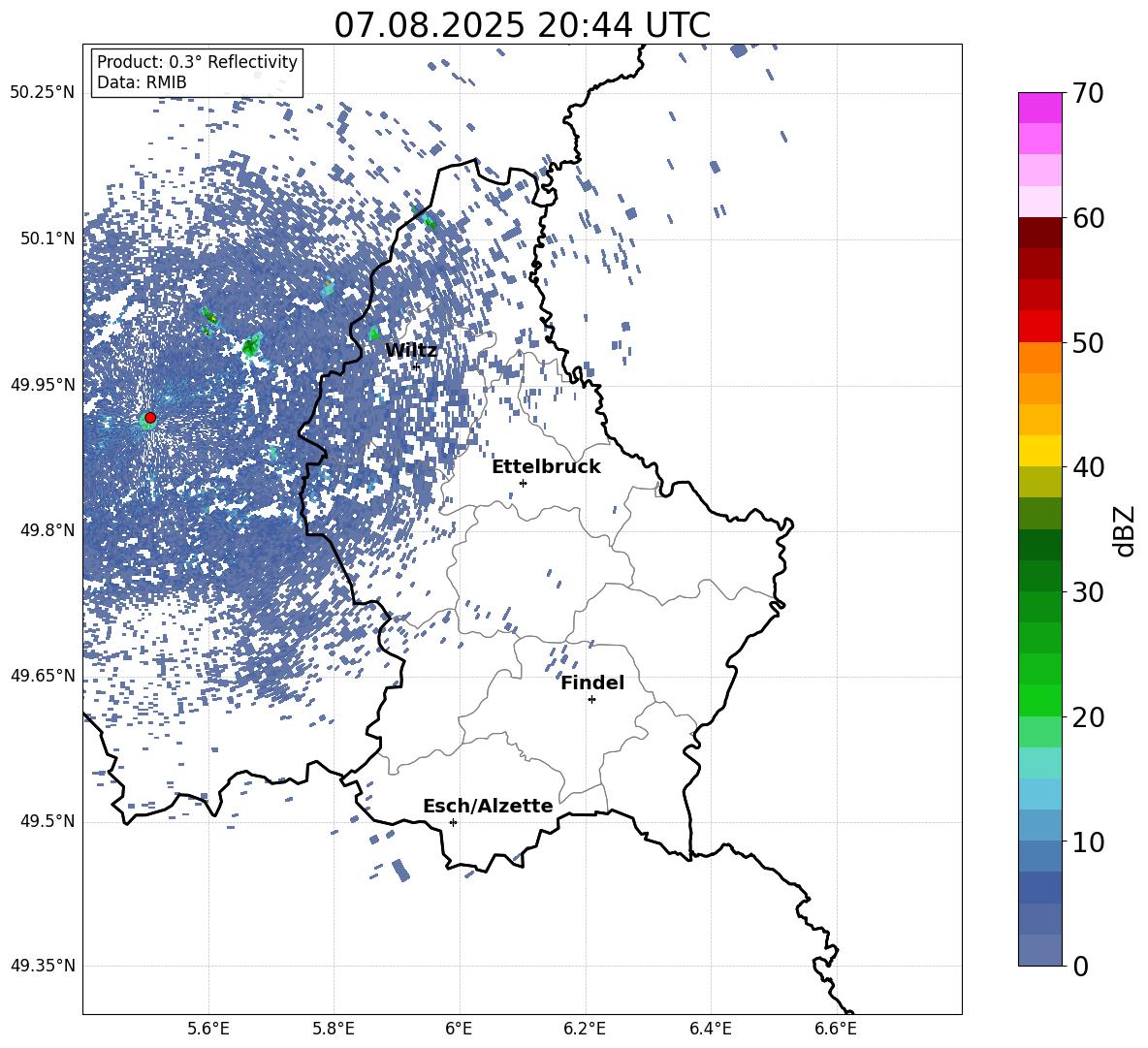
Task: Click the 49.65°N latitude label
Action: 43,675
